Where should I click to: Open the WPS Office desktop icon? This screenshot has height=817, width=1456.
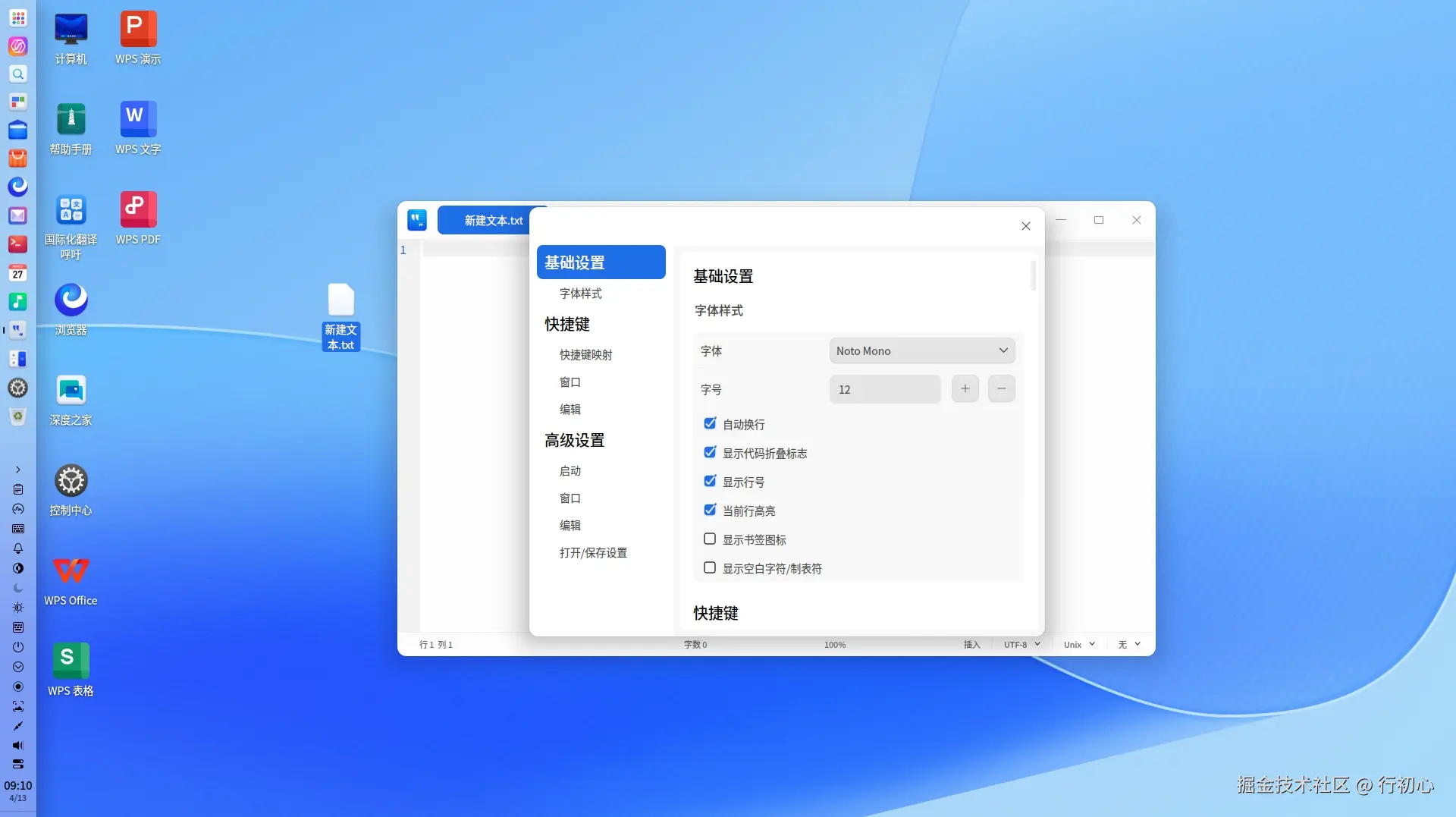tap(71, 580)
